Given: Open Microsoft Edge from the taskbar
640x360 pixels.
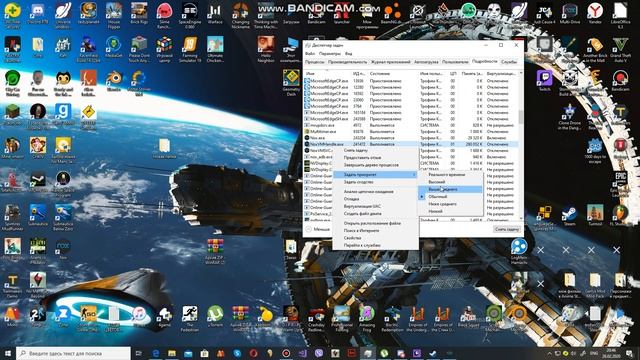Looking at the screenshot, I should tap(155, 353).
